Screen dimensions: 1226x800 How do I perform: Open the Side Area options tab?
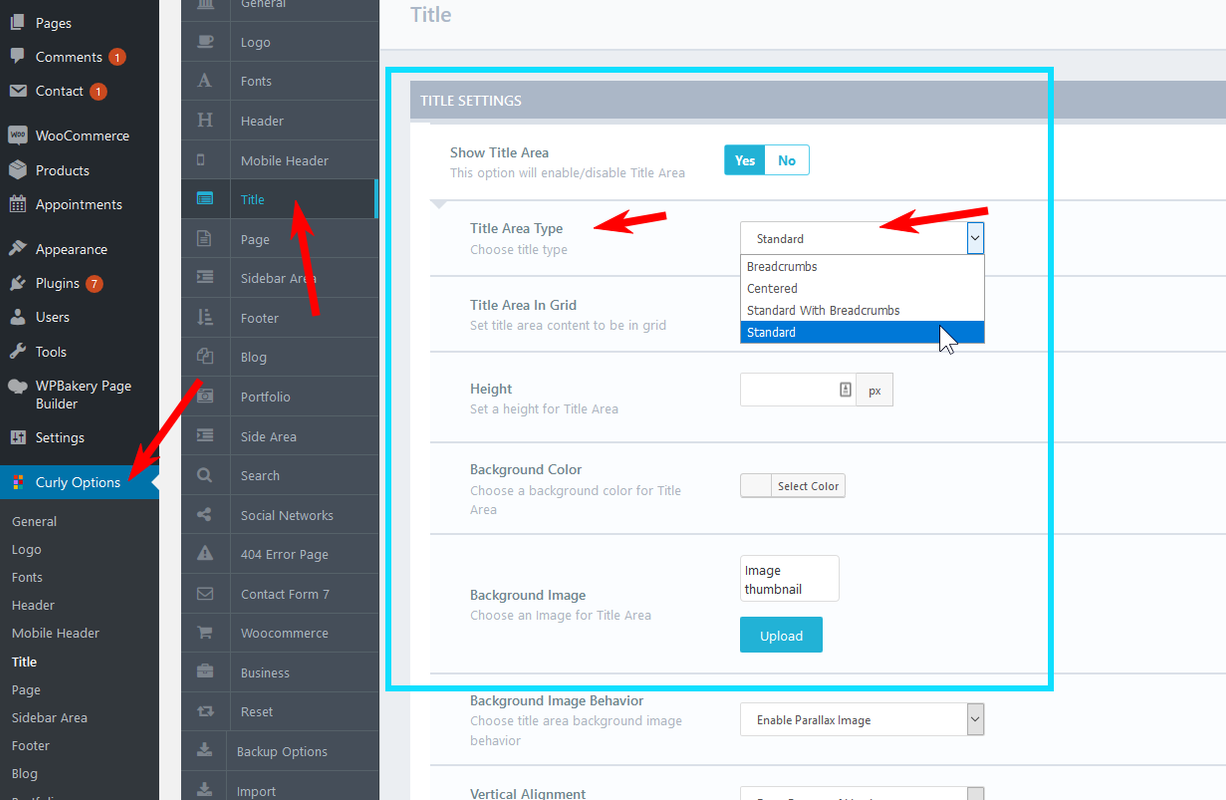279,436
